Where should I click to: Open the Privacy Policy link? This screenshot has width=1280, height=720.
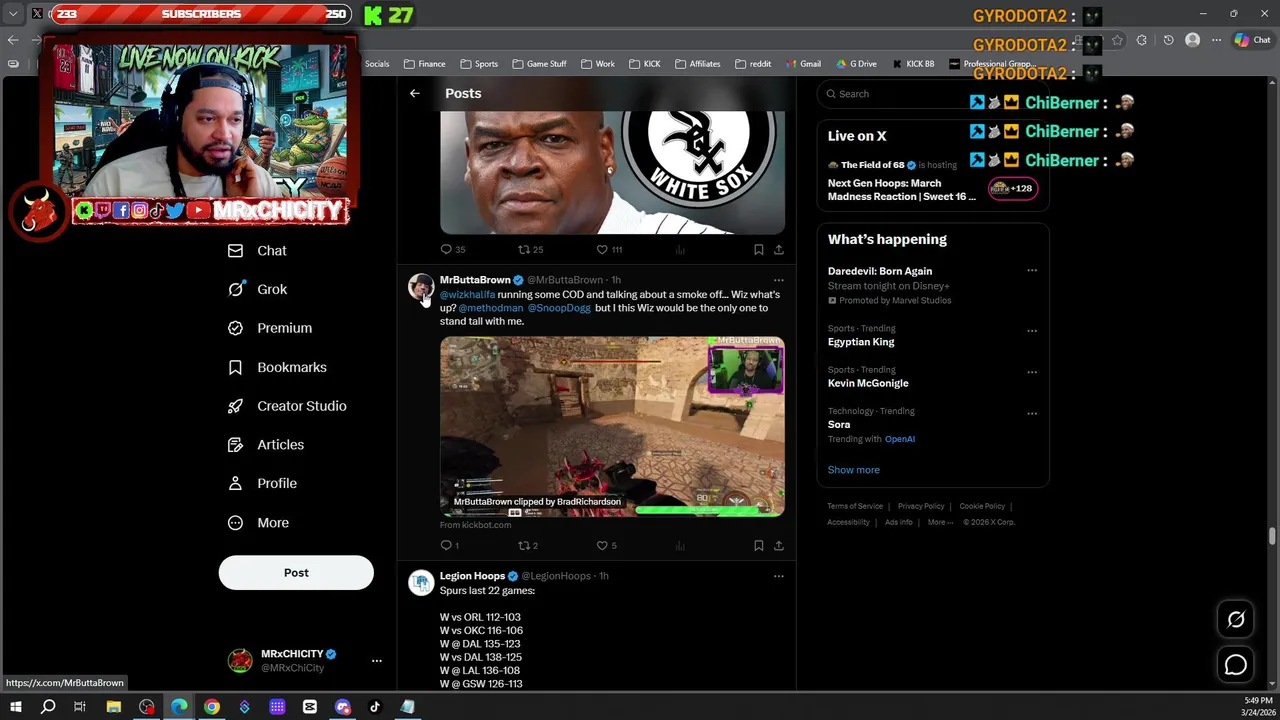[921, 506]
